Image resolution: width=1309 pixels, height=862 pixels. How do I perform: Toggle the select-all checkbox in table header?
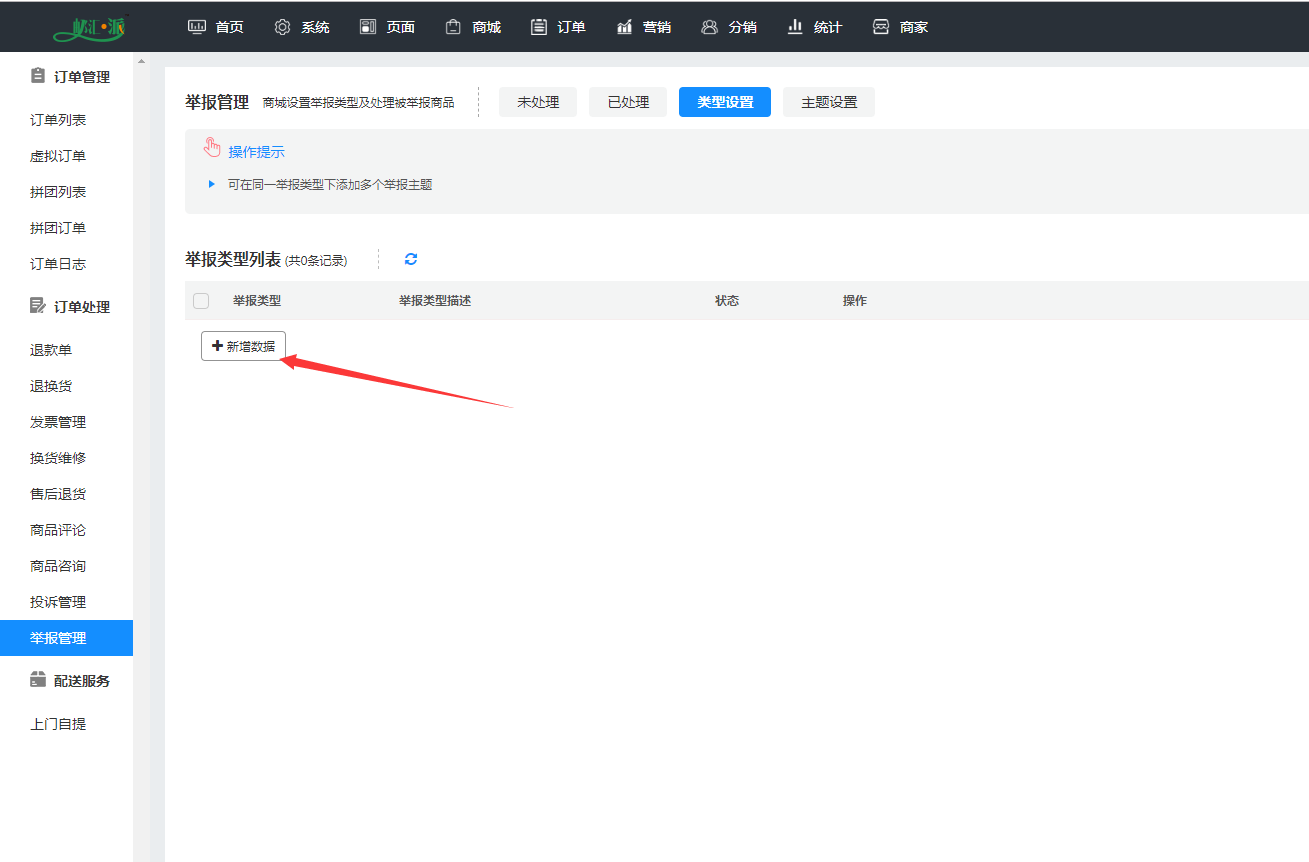coord(201,301)
